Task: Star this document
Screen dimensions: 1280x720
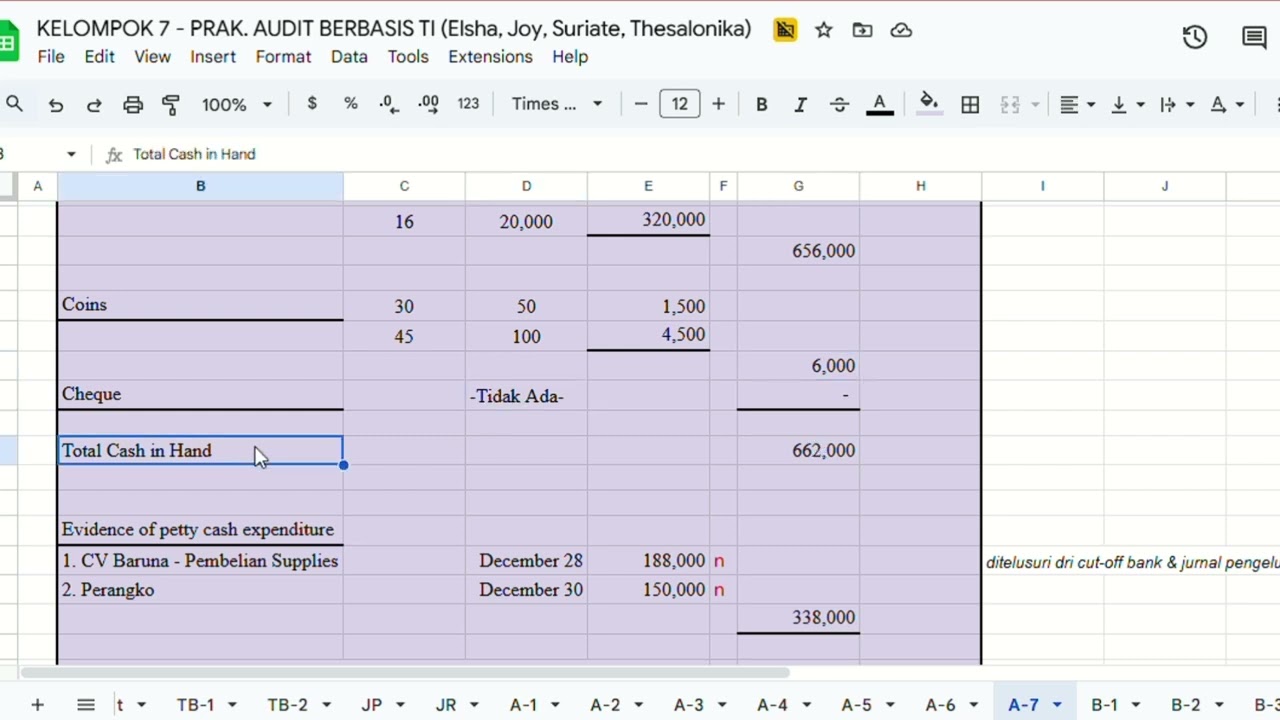Action: coord(824,30)
